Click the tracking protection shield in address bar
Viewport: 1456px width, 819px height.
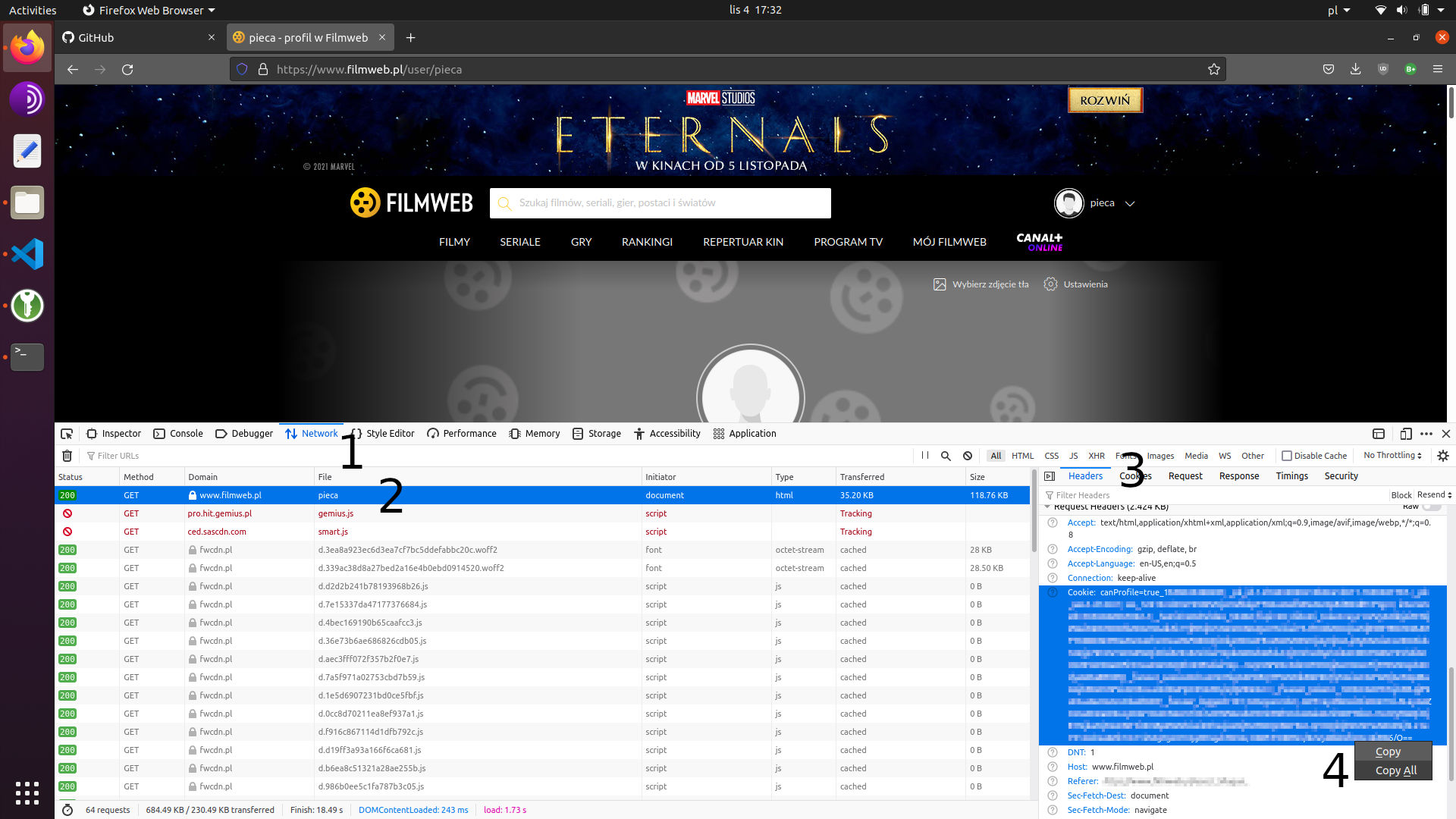point(242,69)
